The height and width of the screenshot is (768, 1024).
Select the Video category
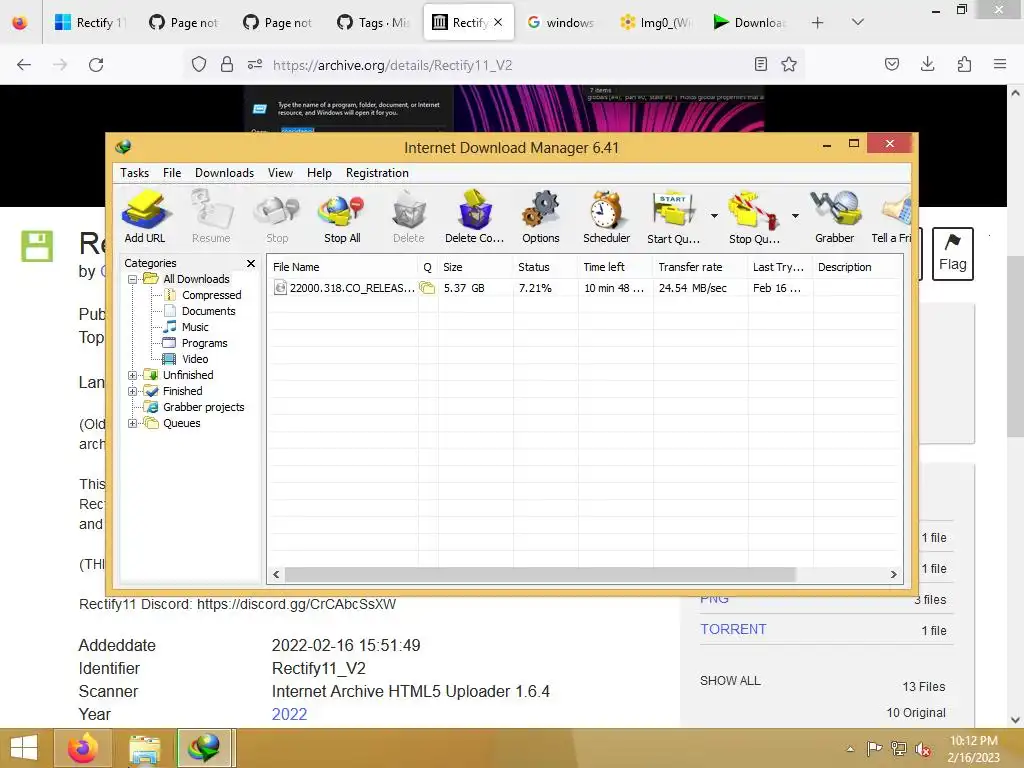[195, 359]
